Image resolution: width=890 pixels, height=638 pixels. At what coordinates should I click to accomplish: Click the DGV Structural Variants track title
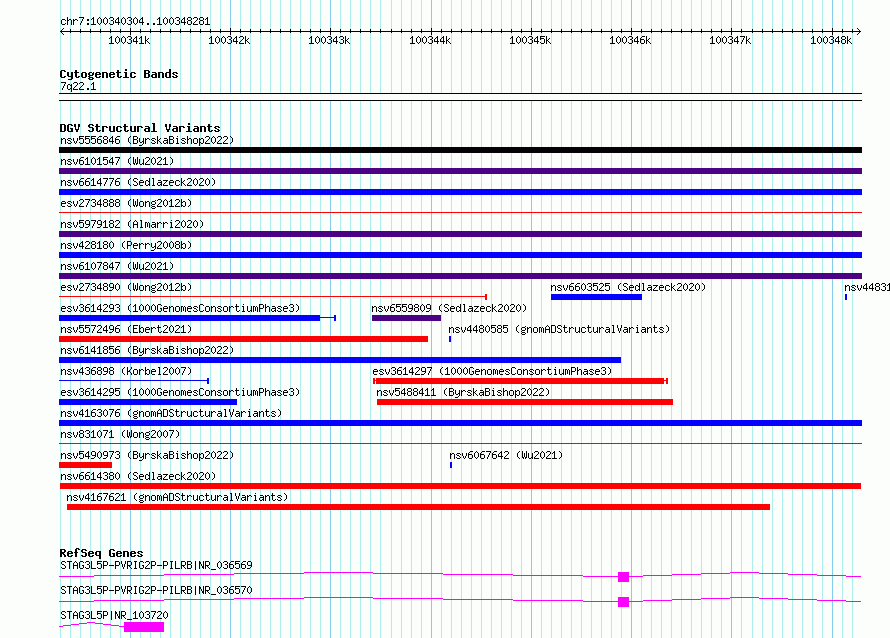(x=140, y=128)
